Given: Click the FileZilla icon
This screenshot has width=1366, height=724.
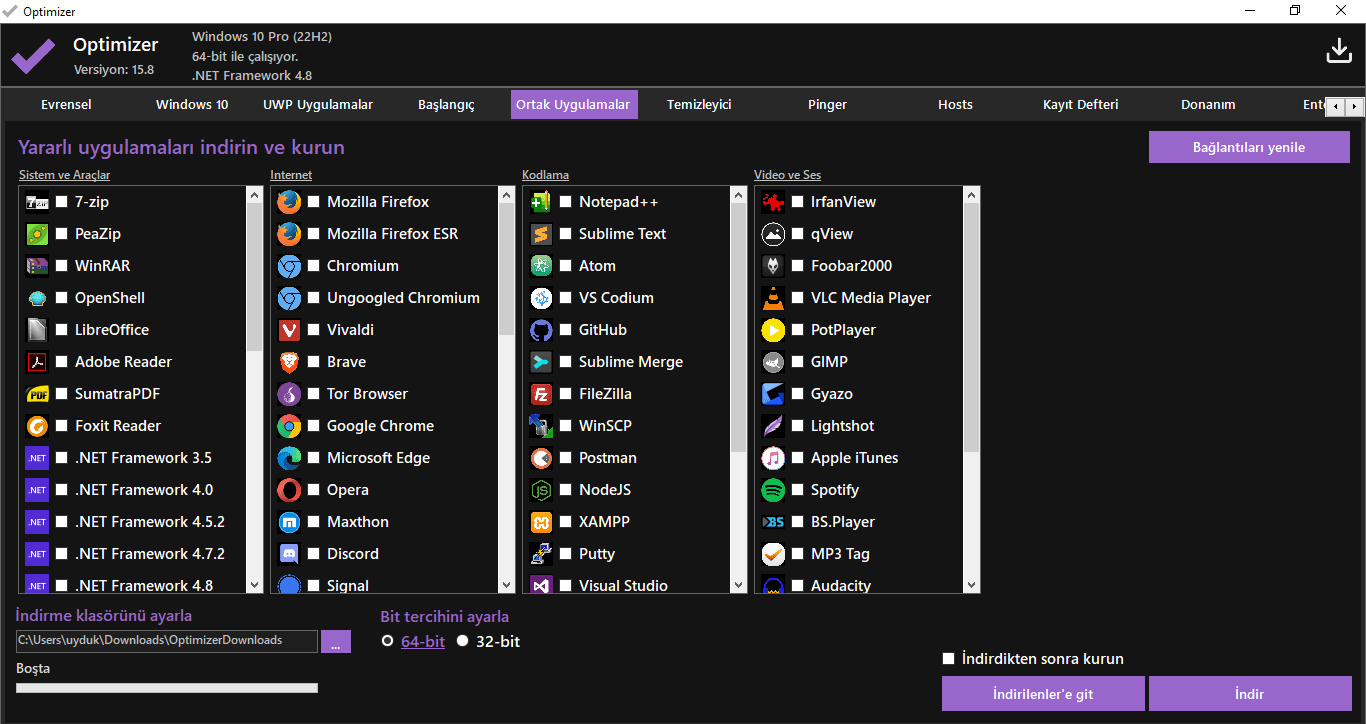Looking at the screenshot, I should [541, 394].
